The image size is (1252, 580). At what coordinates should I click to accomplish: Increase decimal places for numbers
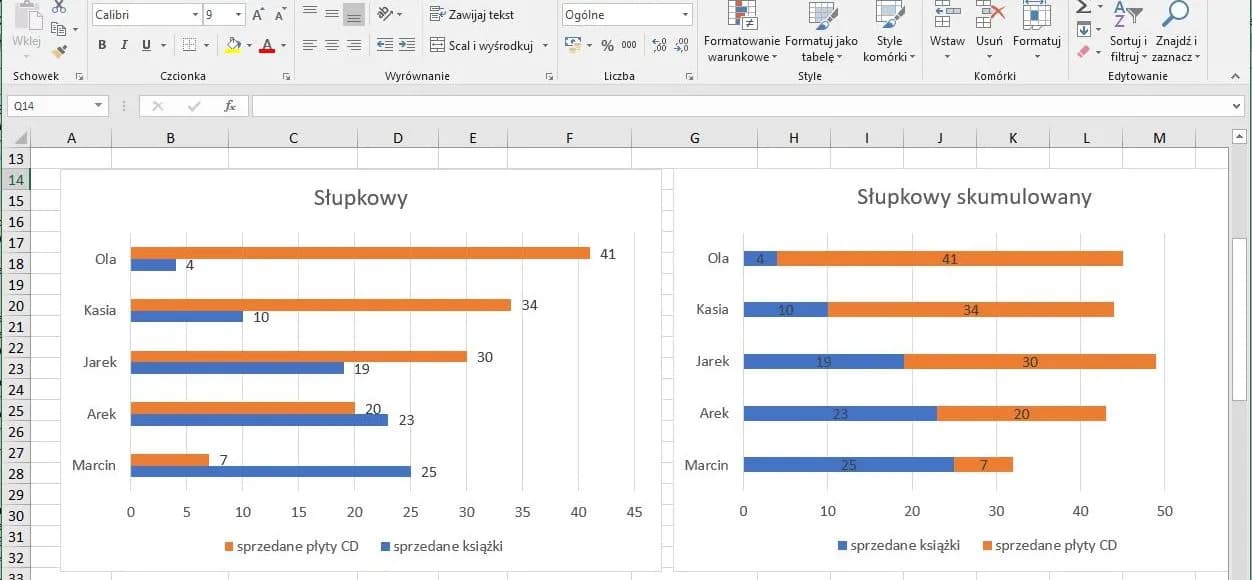coord(658,45)
